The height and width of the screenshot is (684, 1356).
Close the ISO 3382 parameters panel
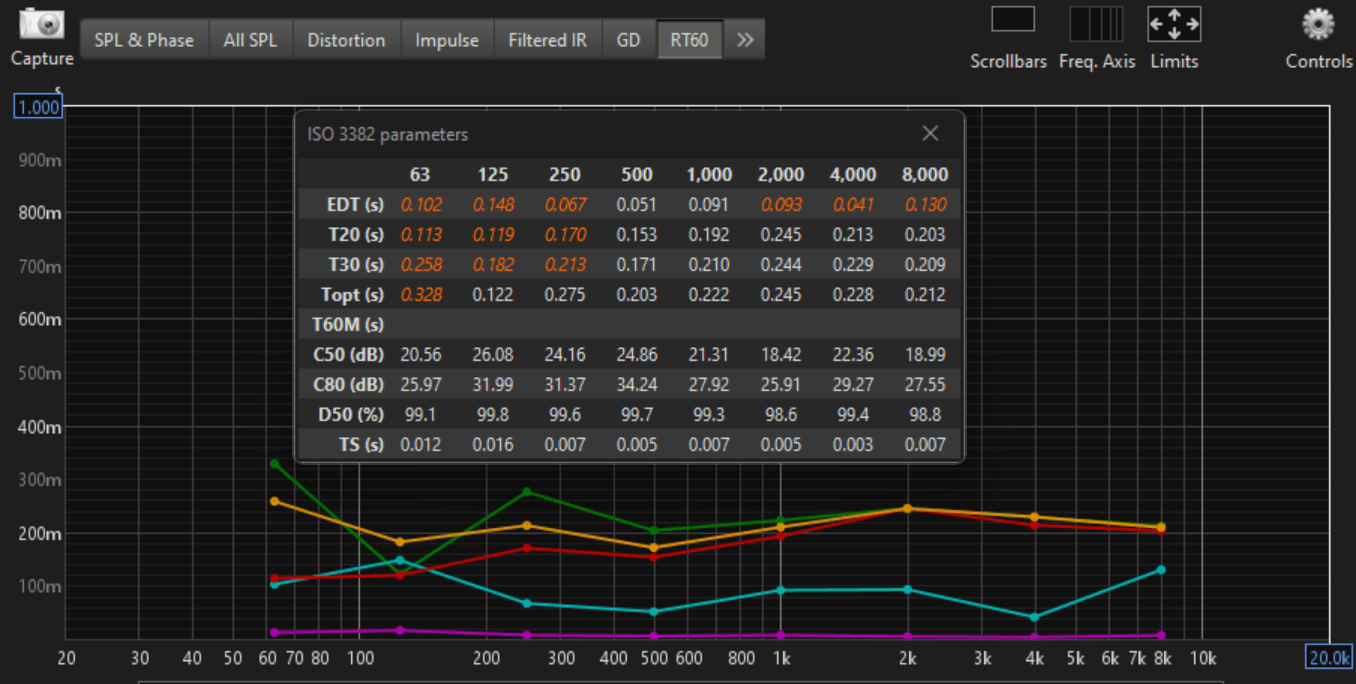[930, 133]
